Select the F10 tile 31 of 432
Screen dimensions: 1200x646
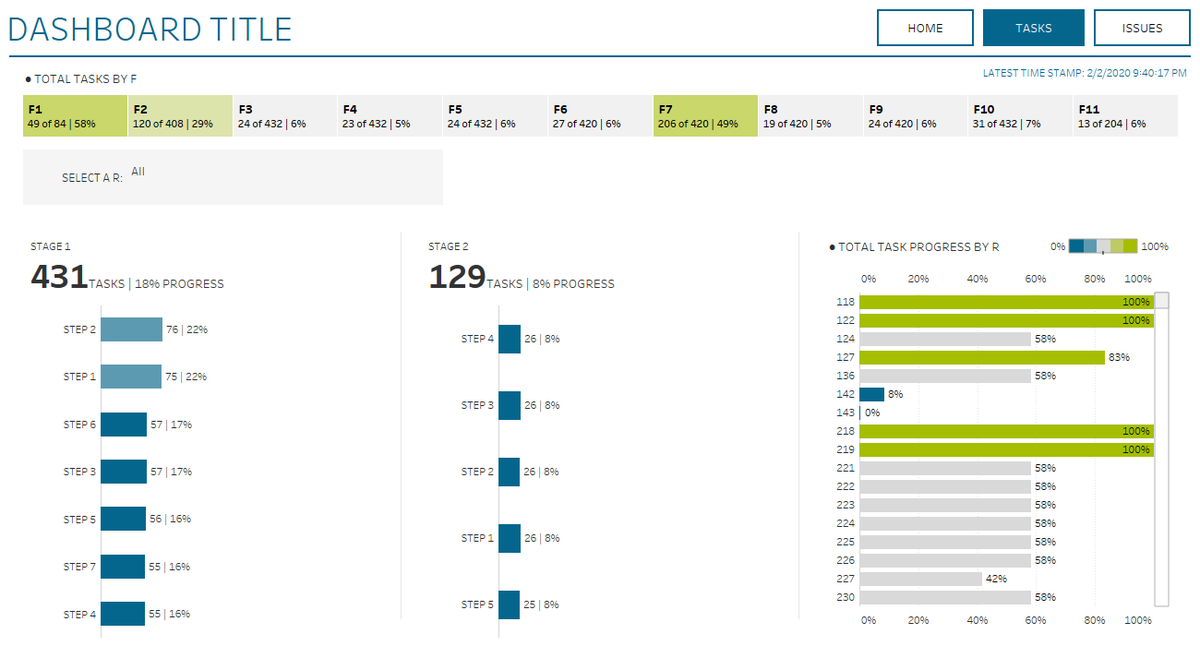click(1020, 116)
